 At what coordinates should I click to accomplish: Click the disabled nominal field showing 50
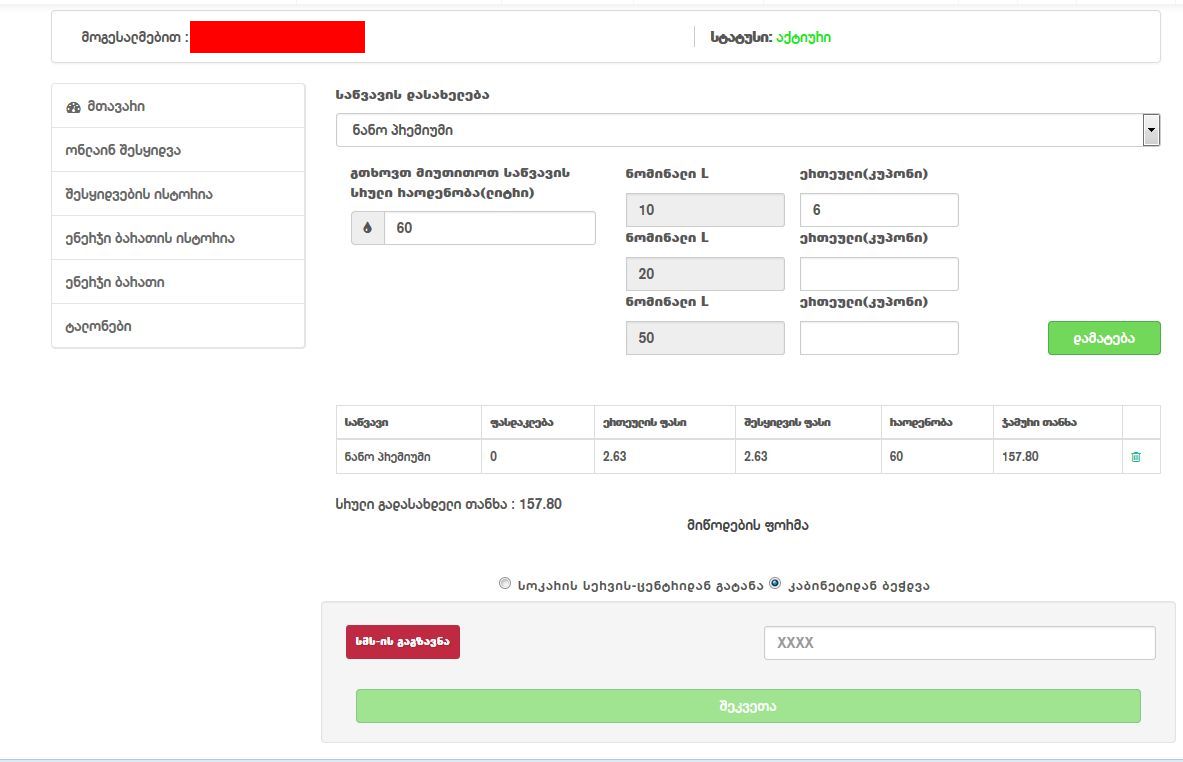pos(705,338)
